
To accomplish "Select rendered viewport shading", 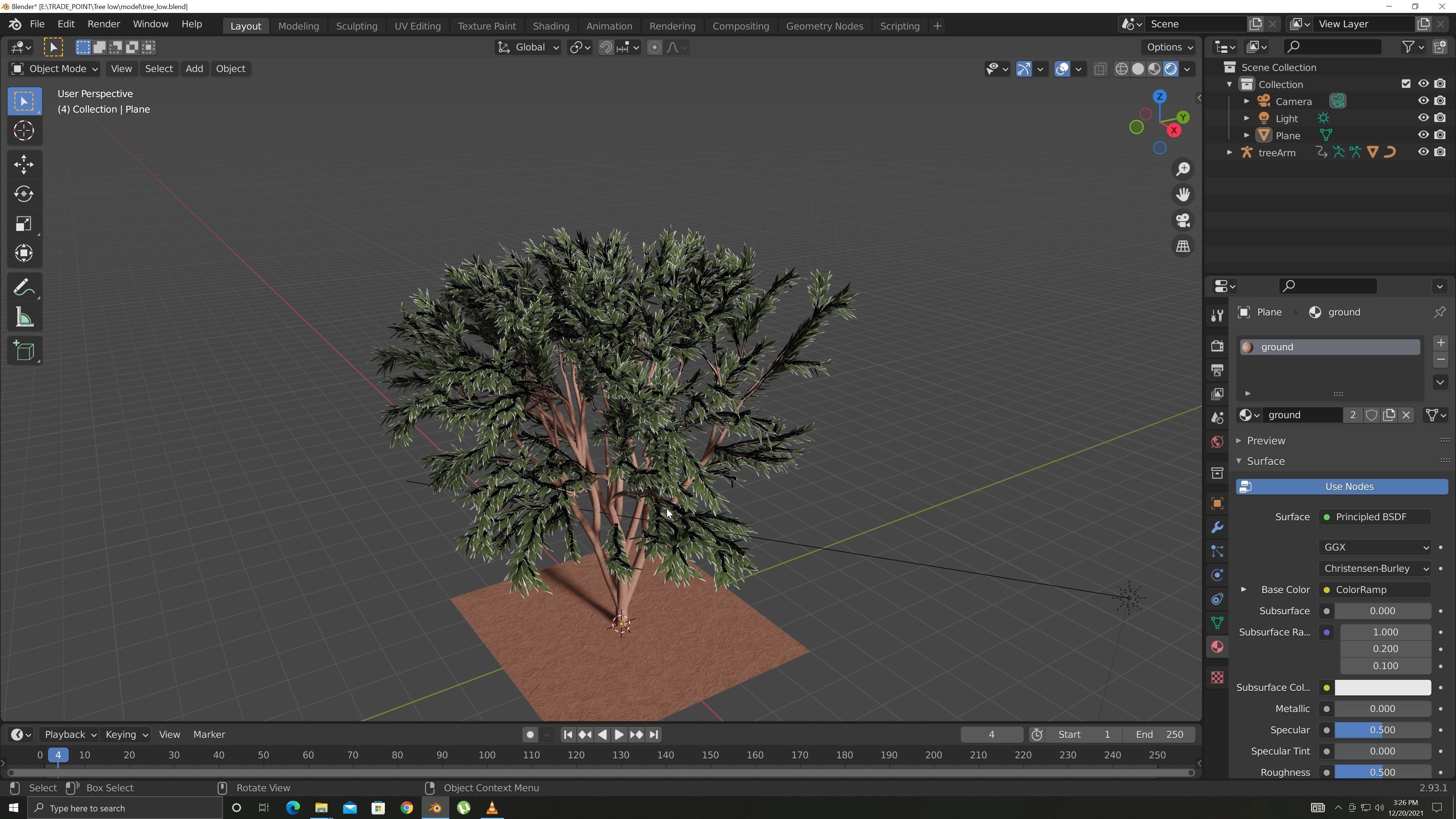I will click(x=1170, y=69).
